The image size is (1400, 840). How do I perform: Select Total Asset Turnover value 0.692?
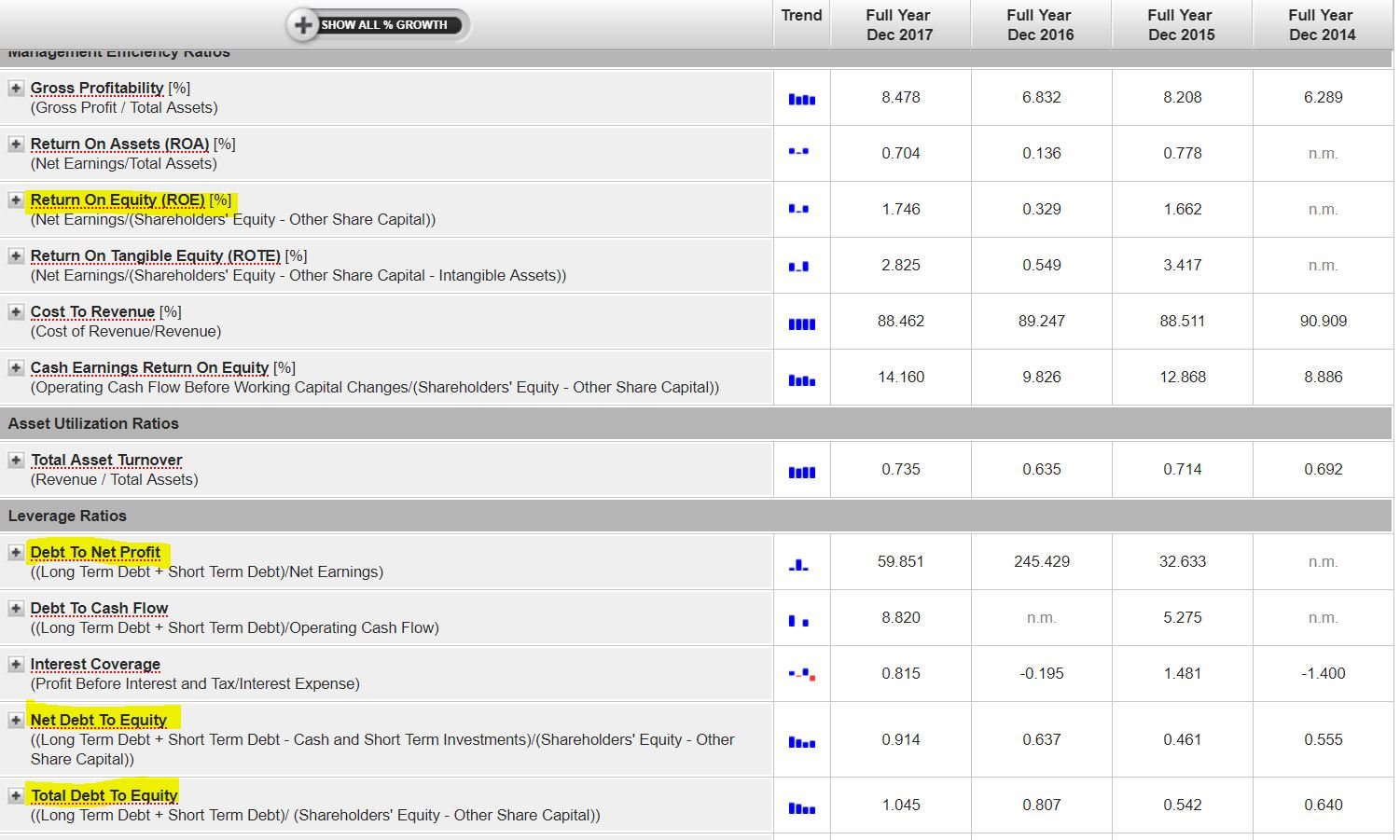(x=1323, y=469)
